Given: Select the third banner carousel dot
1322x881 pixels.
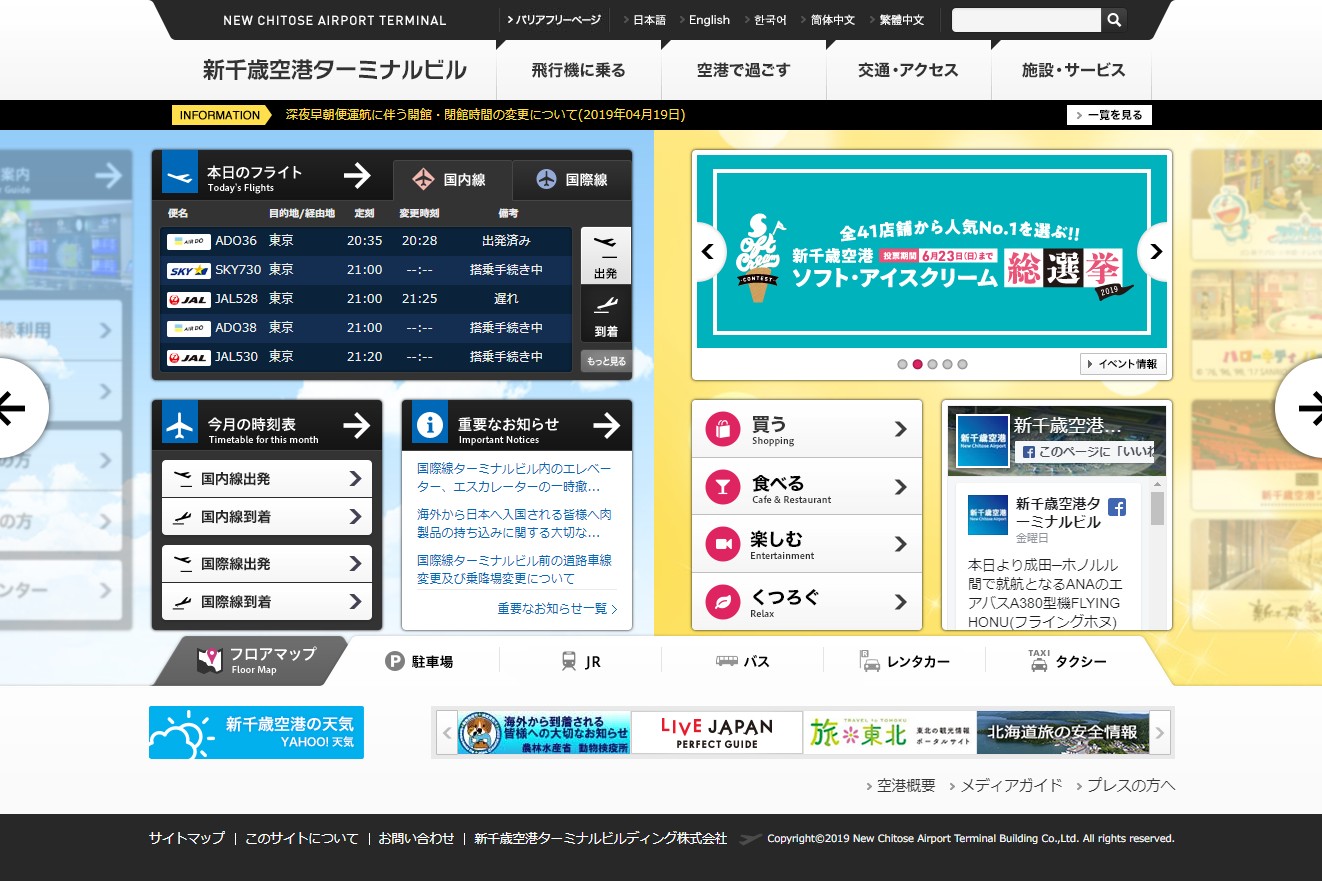Looking at the screenshot, I should 932,365.
